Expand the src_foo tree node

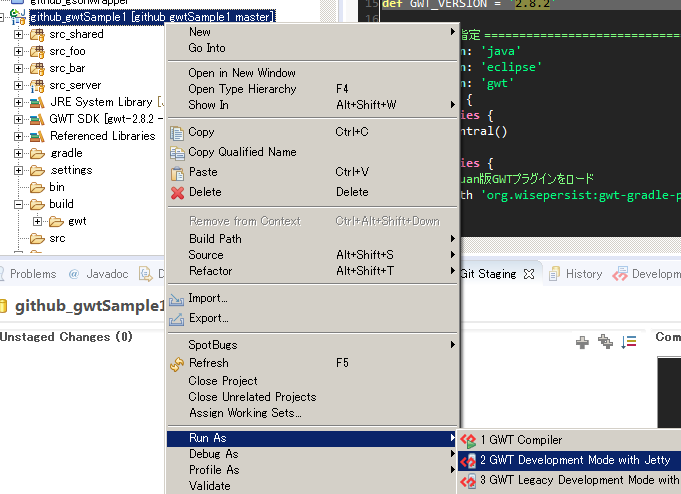[18, 51]
